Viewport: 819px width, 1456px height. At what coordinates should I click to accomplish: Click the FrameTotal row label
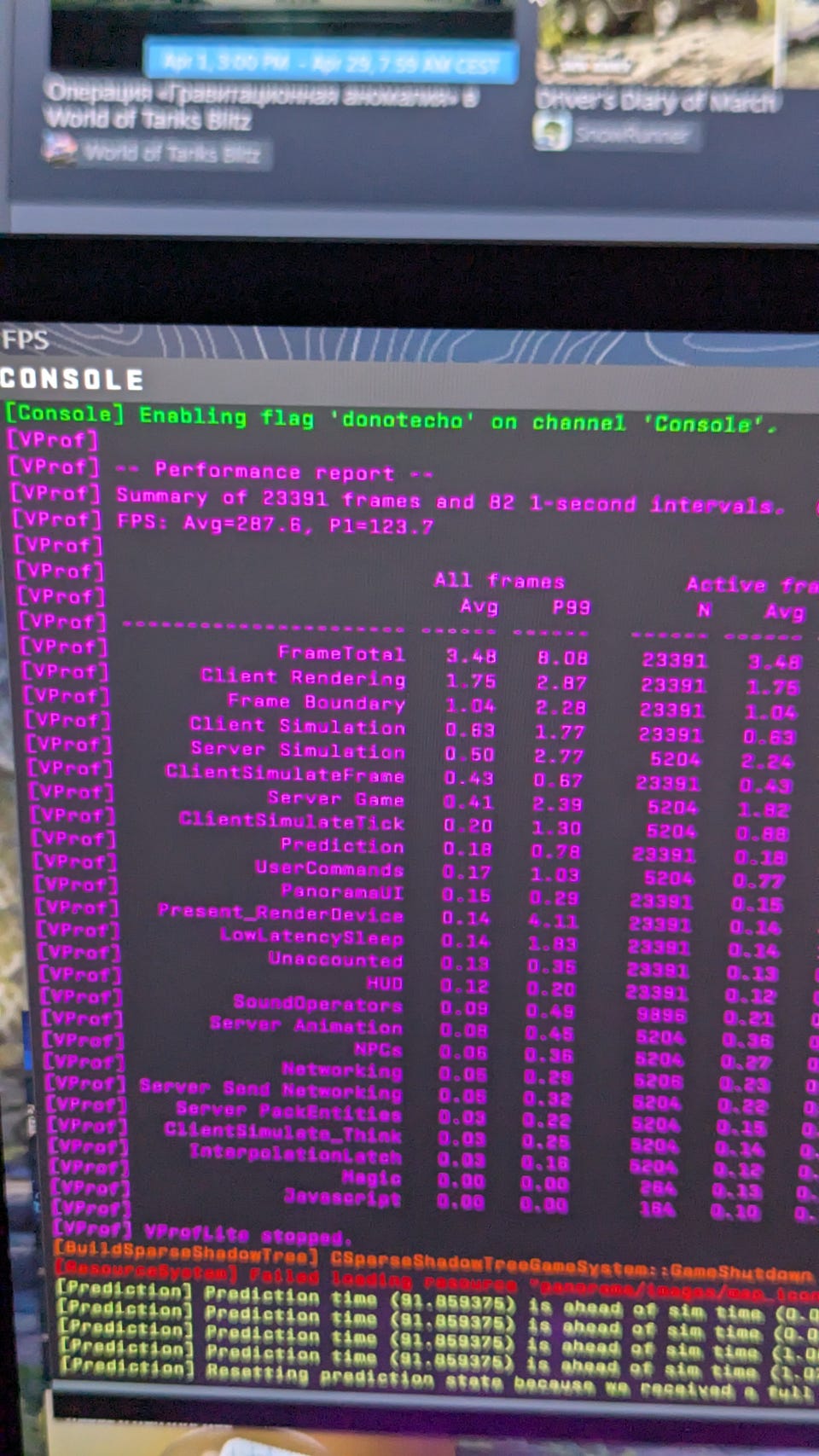[x=341, y=653]
